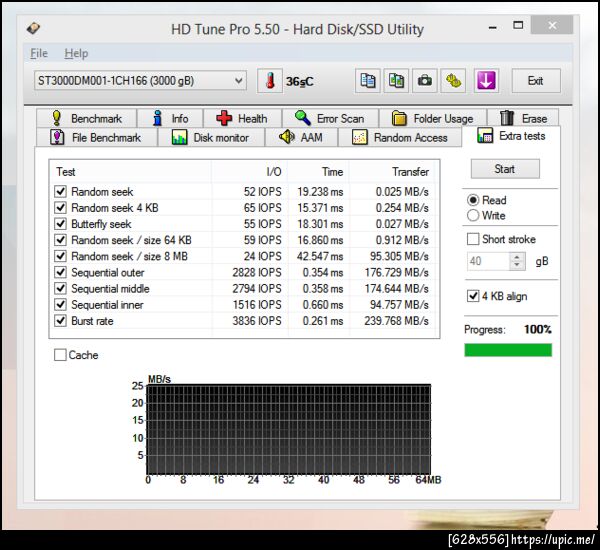Viewport: 600px width, 550px height.
Task: Click the 95.305 MB/s transfer value
Action: coord(399,256)
